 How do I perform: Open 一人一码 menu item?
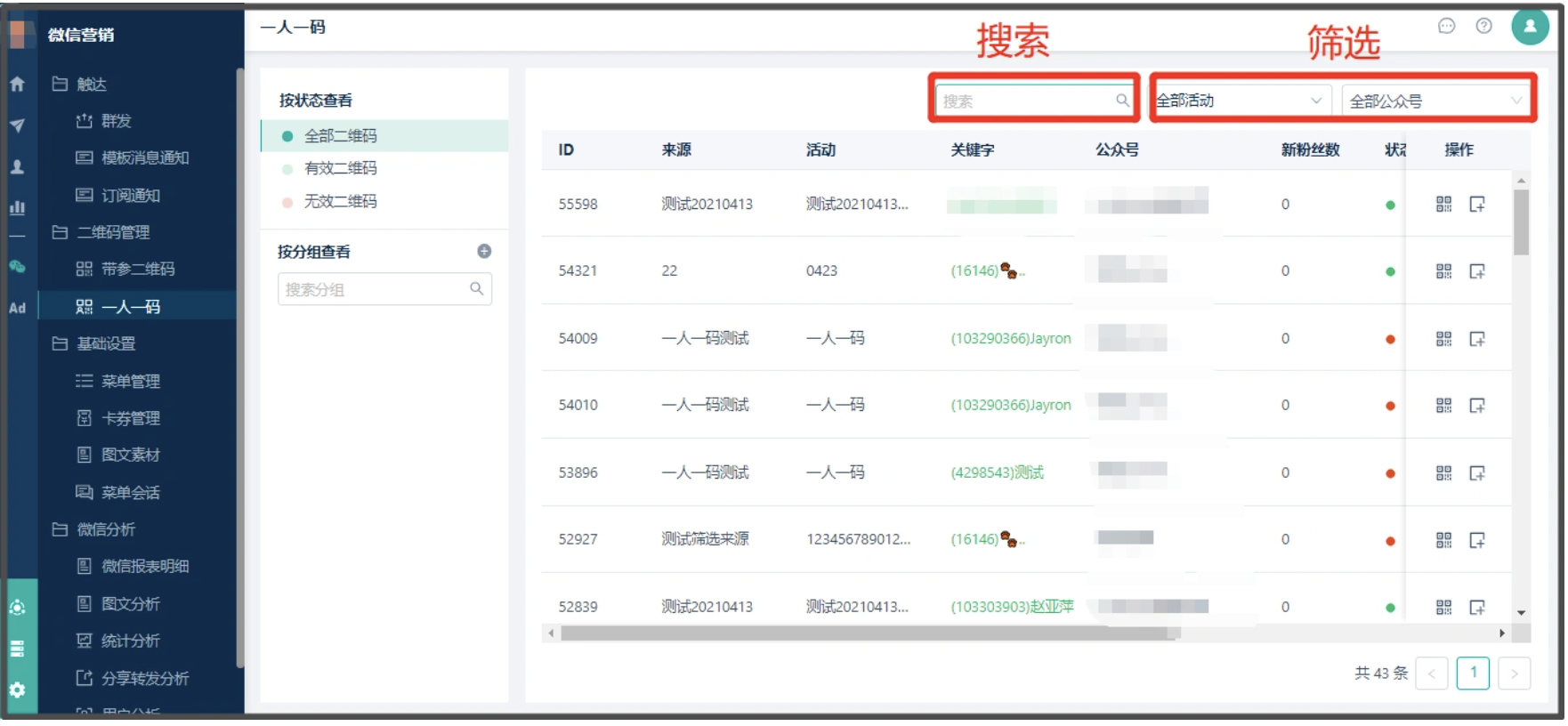pyautogui.click(x=138, y=306)
